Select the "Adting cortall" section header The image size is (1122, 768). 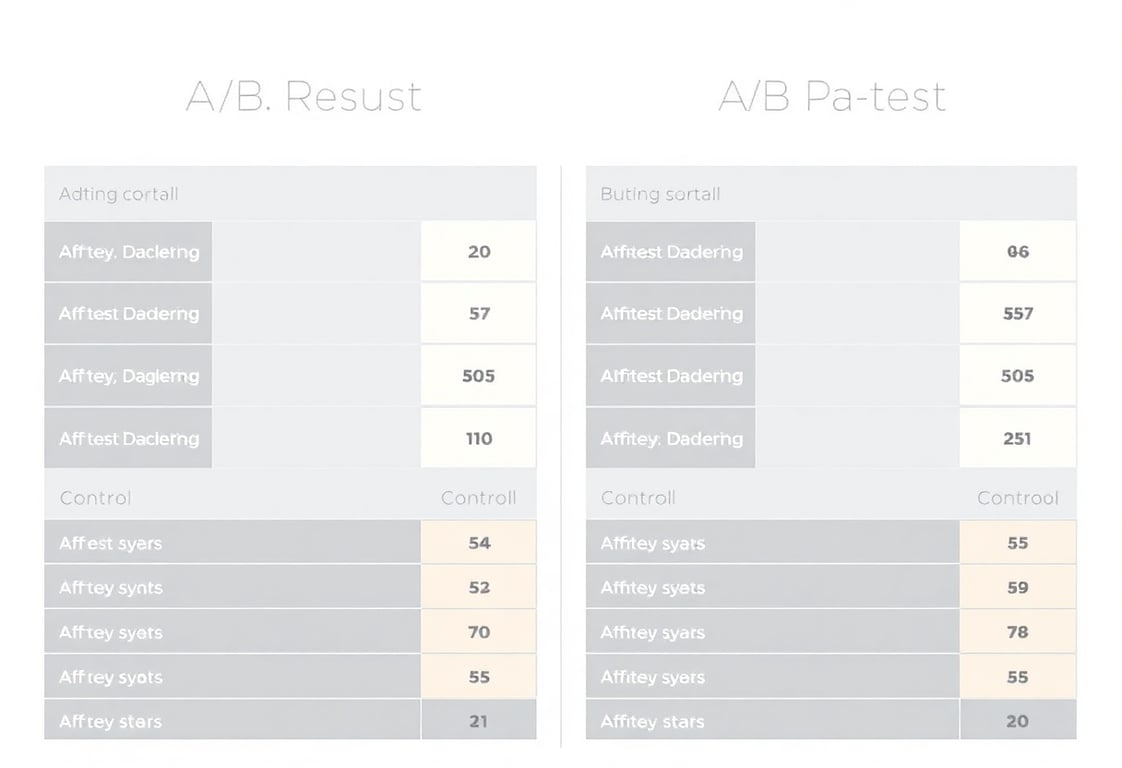tap(118, 194)
